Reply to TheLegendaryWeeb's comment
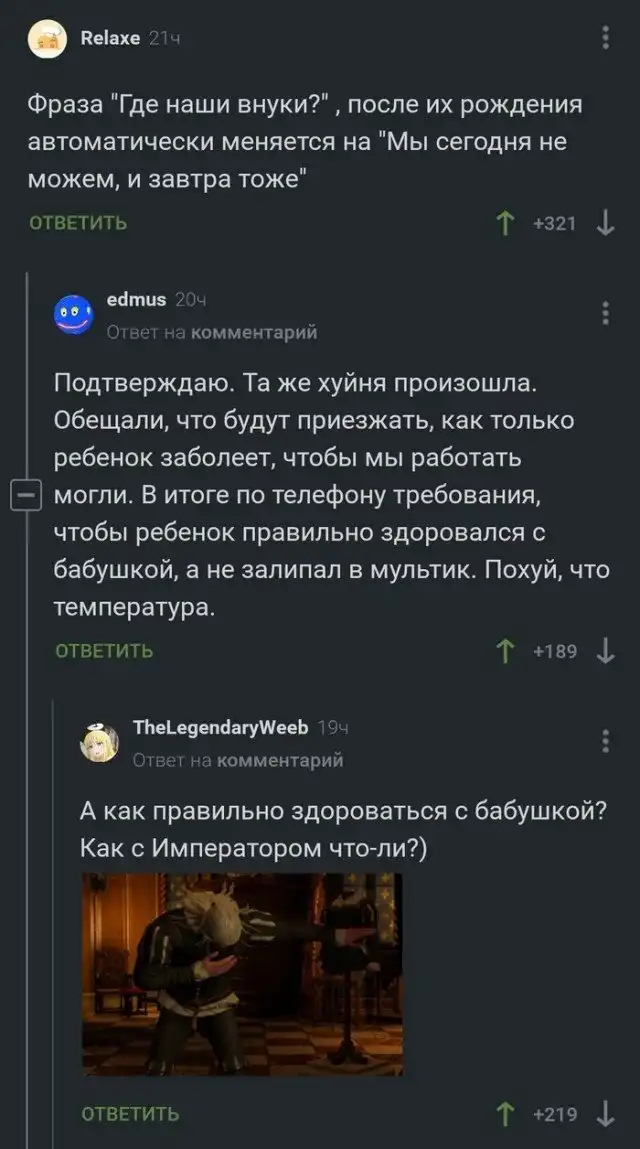Viewport: 640px width, 1149px height. click(130, 1113)
